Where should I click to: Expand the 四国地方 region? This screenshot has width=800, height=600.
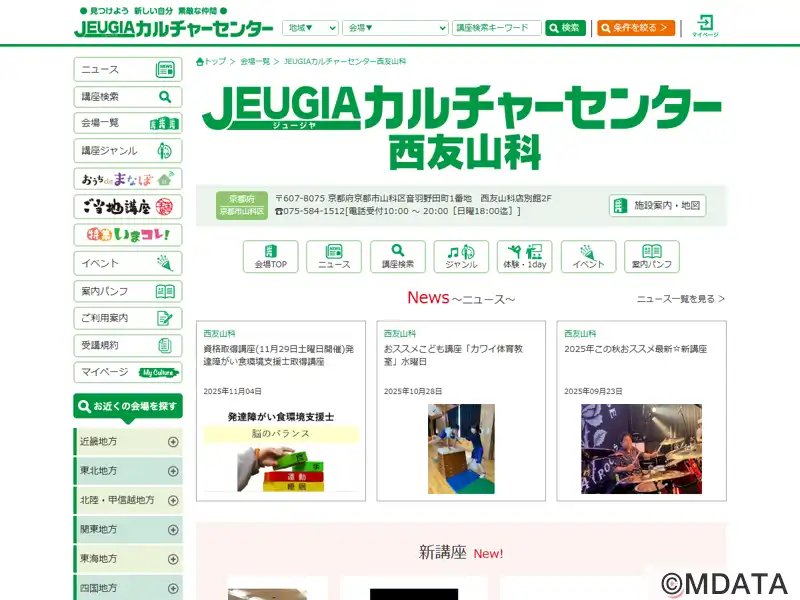click(x=128, y=588)
